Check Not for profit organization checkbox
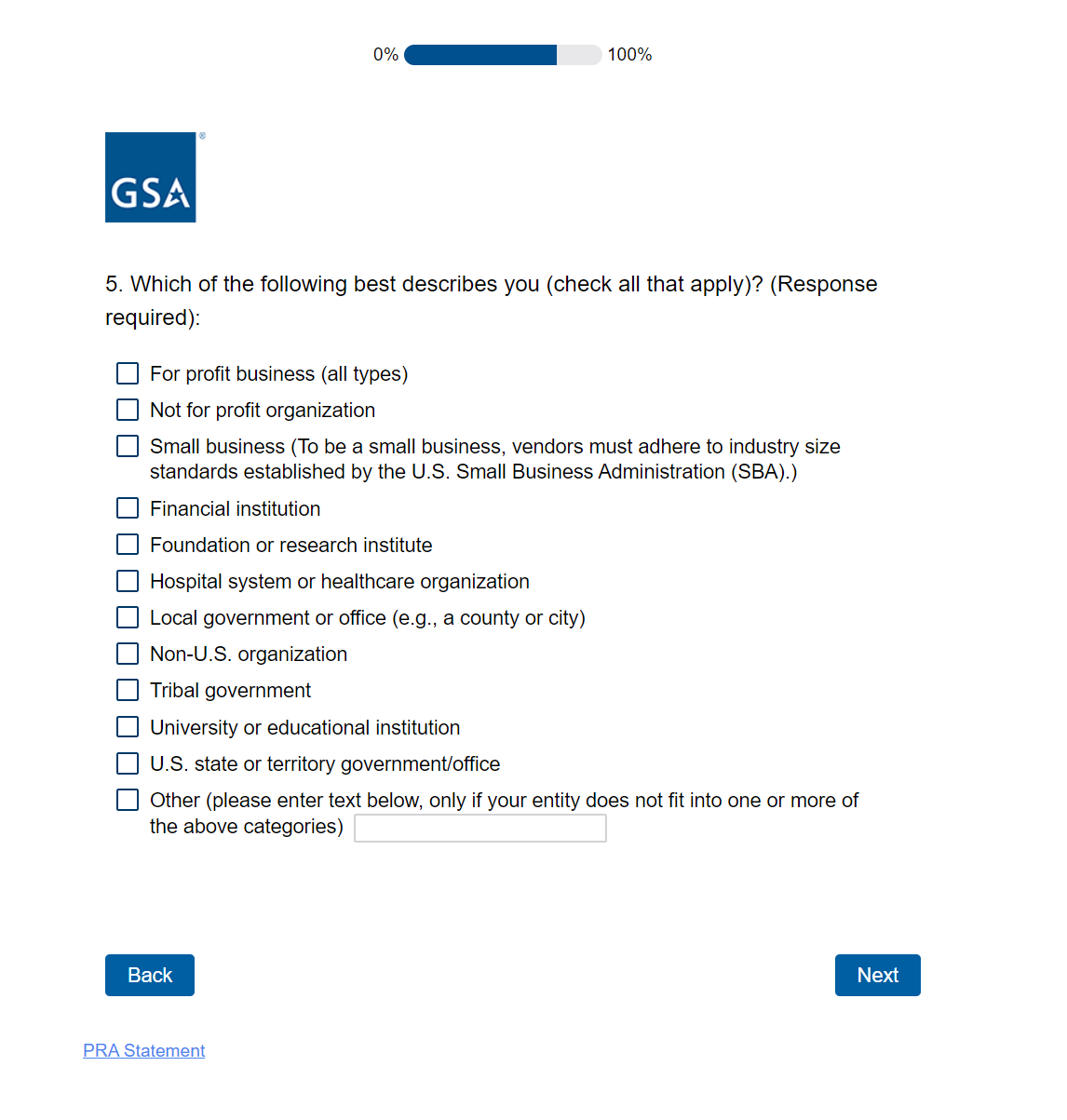The width and height of the screenshot is (1067, 1120). point(128,410)
